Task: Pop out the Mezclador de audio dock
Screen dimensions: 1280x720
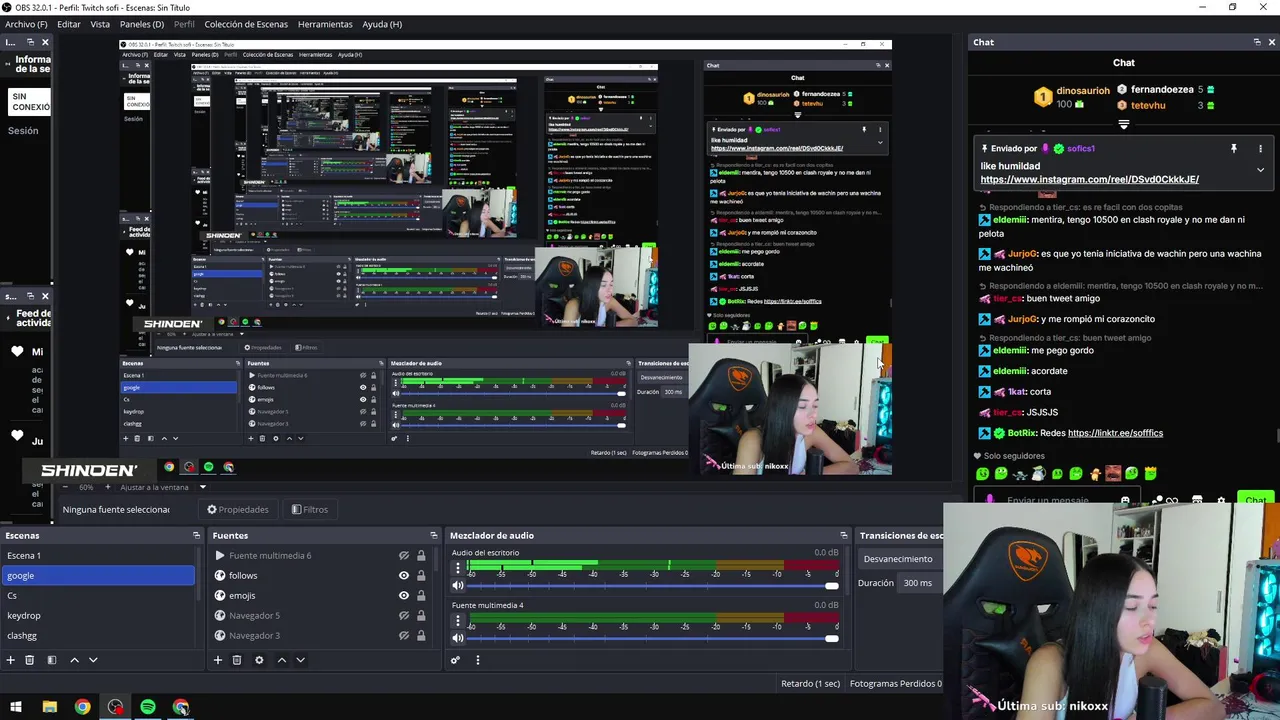Action: pyautogui.click(x=844, y=536)
